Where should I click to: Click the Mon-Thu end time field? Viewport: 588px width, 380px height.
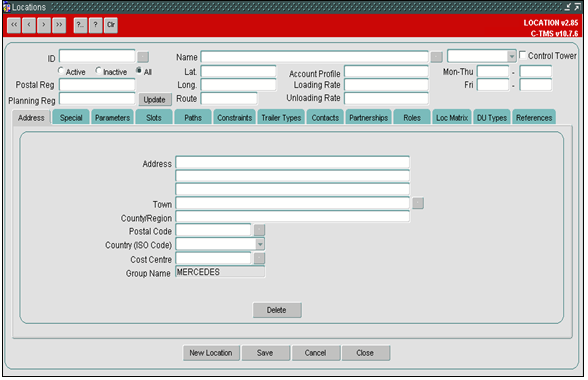[536, 71]
